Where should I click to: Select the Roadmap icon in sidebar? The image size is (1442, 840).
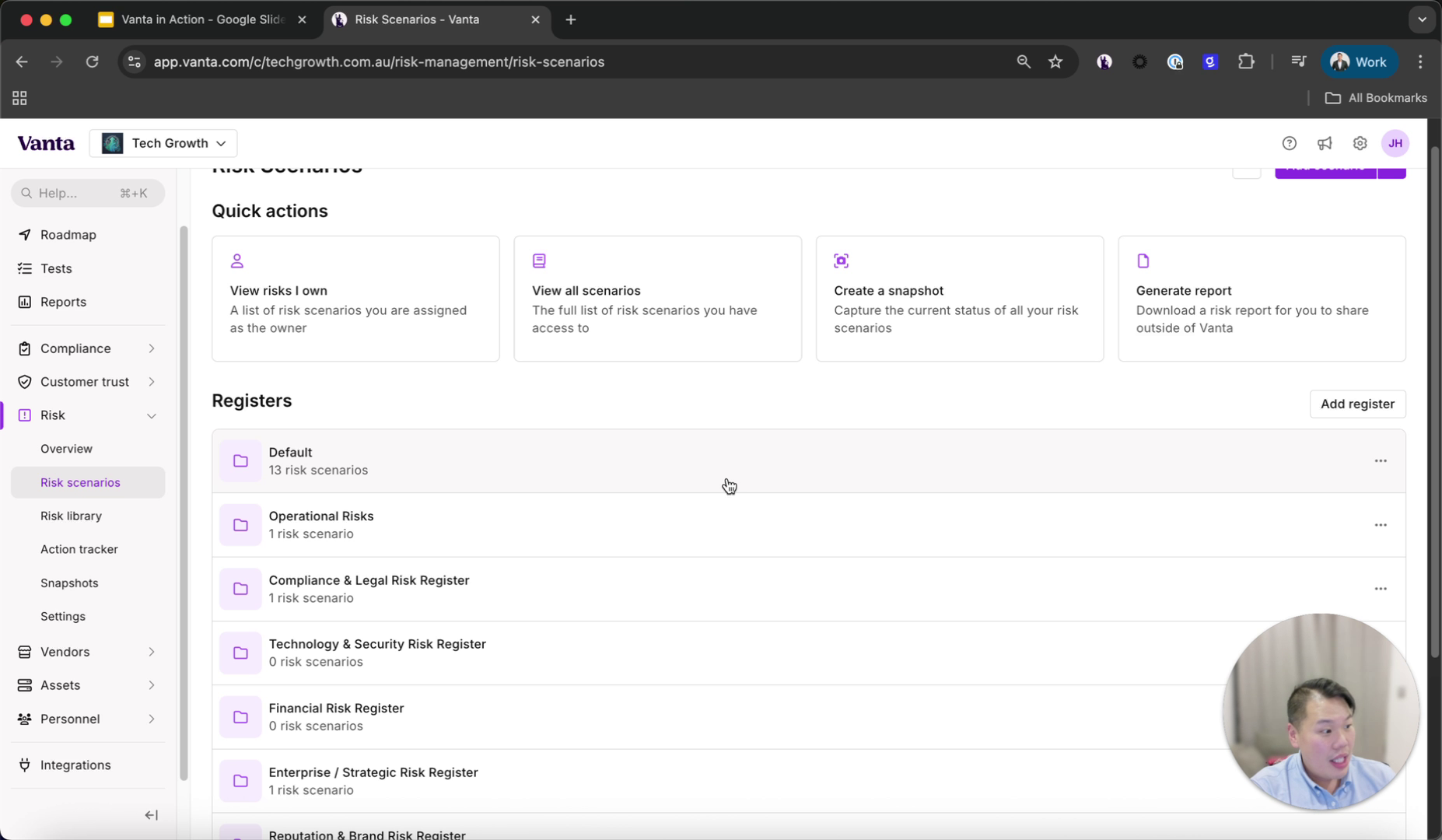tap(24, 234)
